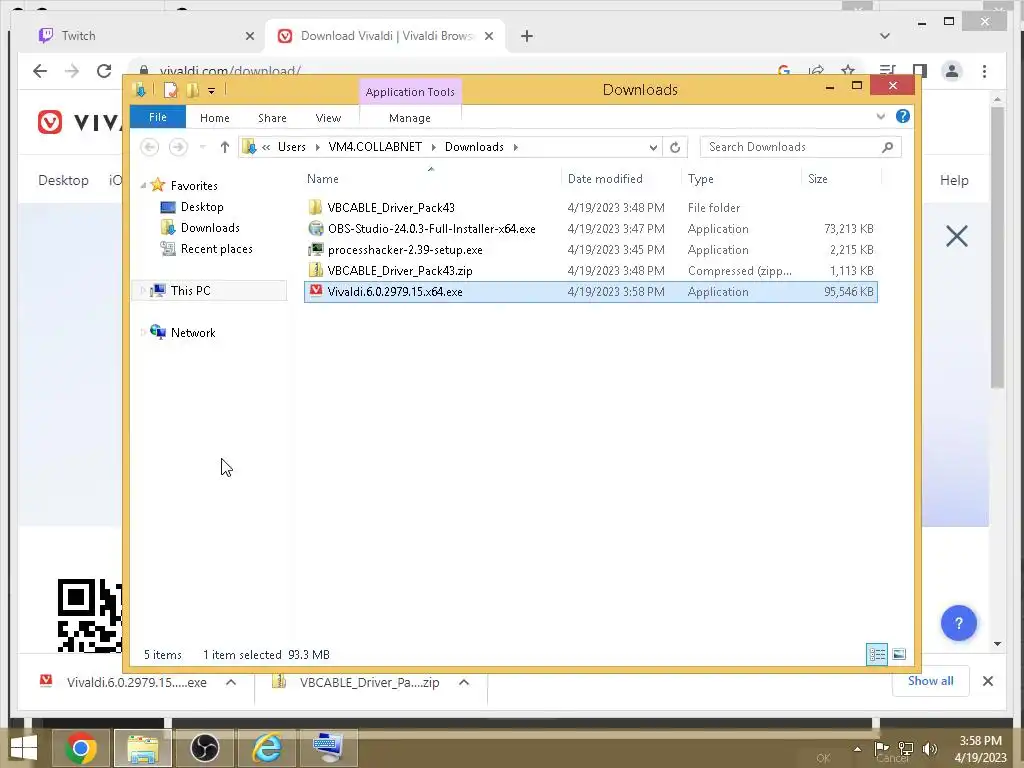This screenshot has width=1024, height=768.
Task: Bookmark this page with star icon
Action: click(x=848, y=70)
